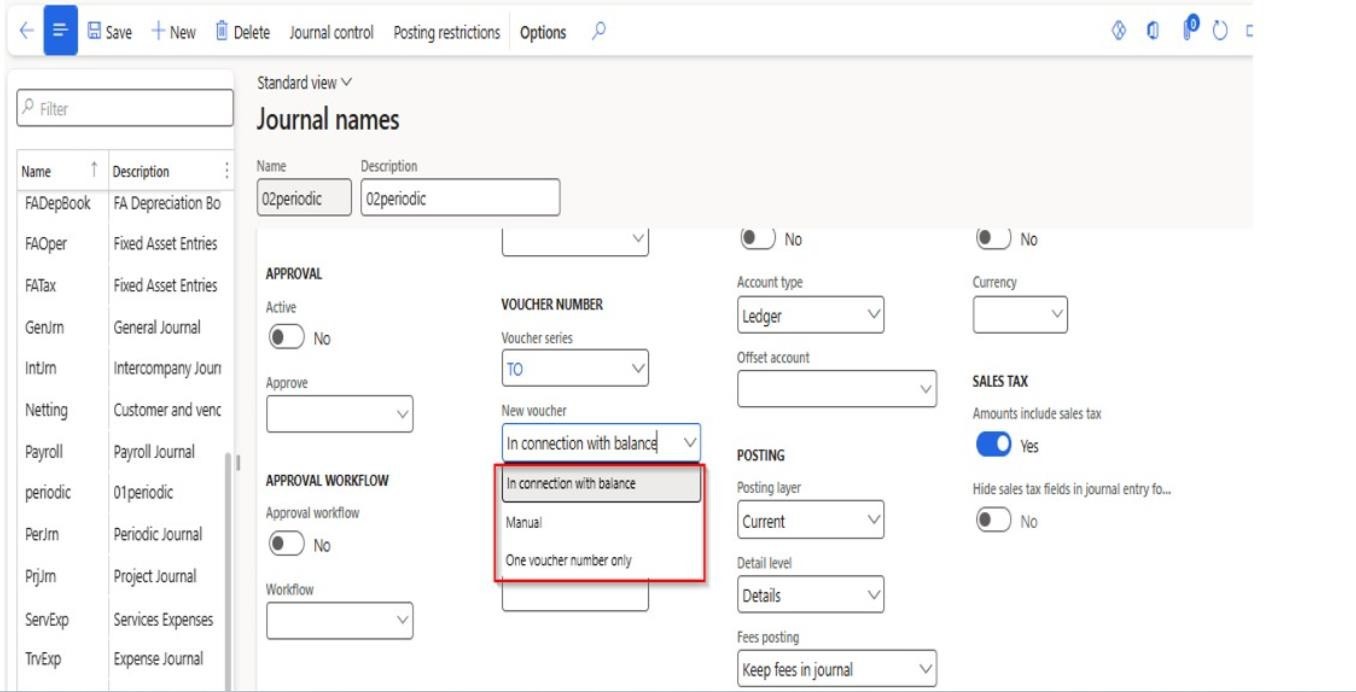
Task: Choose One voucher number only
Action: click(x=568, y=561)
